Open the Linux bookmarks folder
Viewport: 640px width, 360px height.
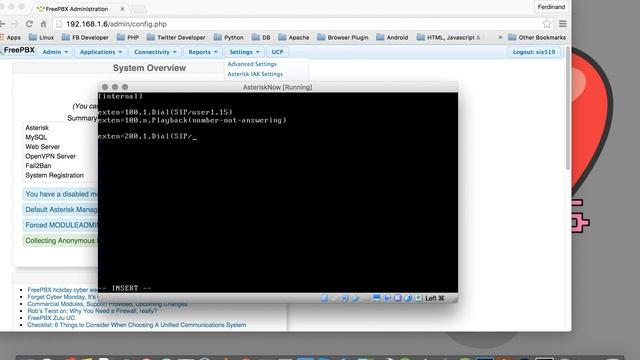click(x=41, y=38)
